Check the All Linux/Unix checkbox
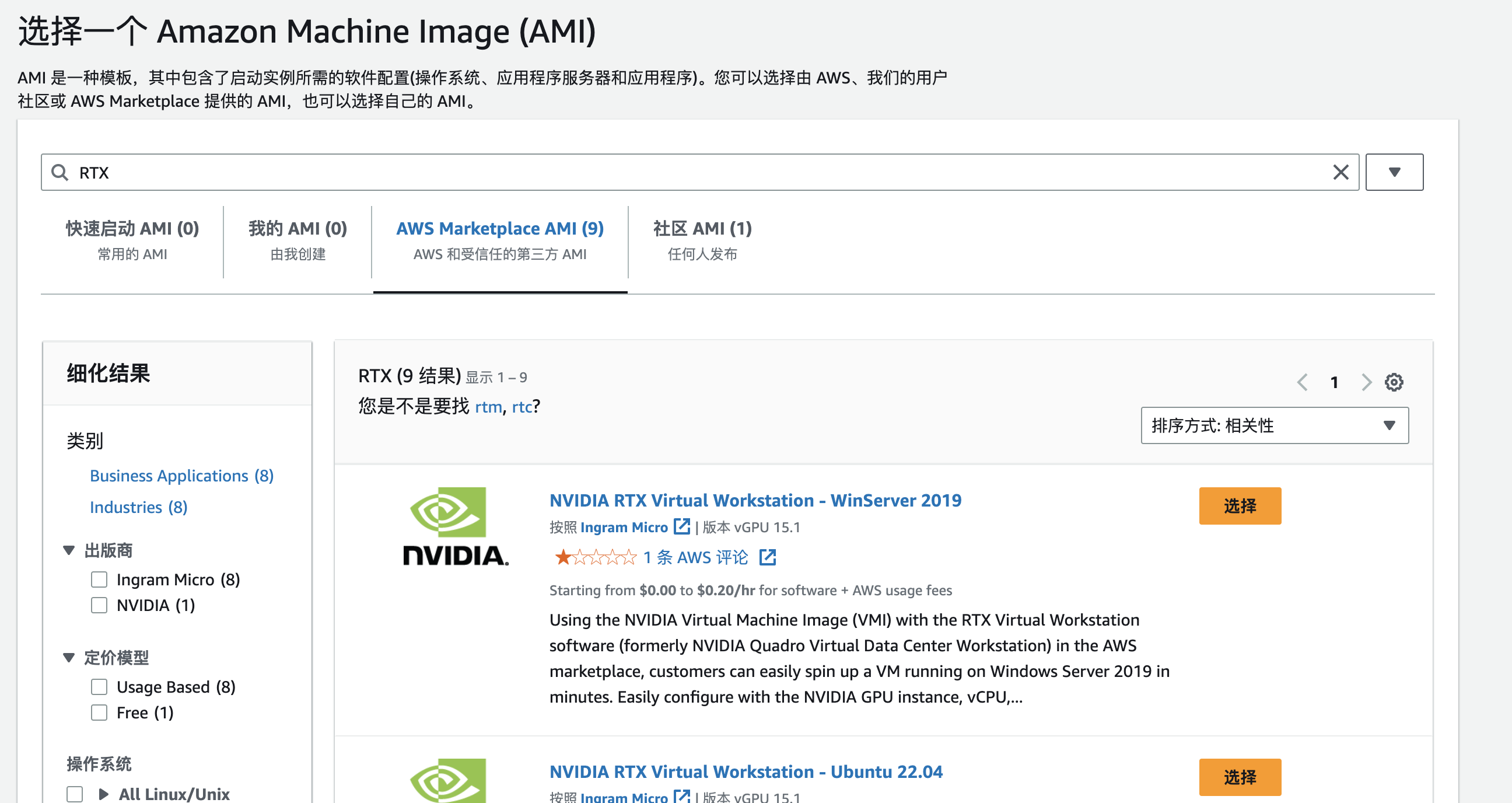1512x803 pixels. [x=75, y=794]
